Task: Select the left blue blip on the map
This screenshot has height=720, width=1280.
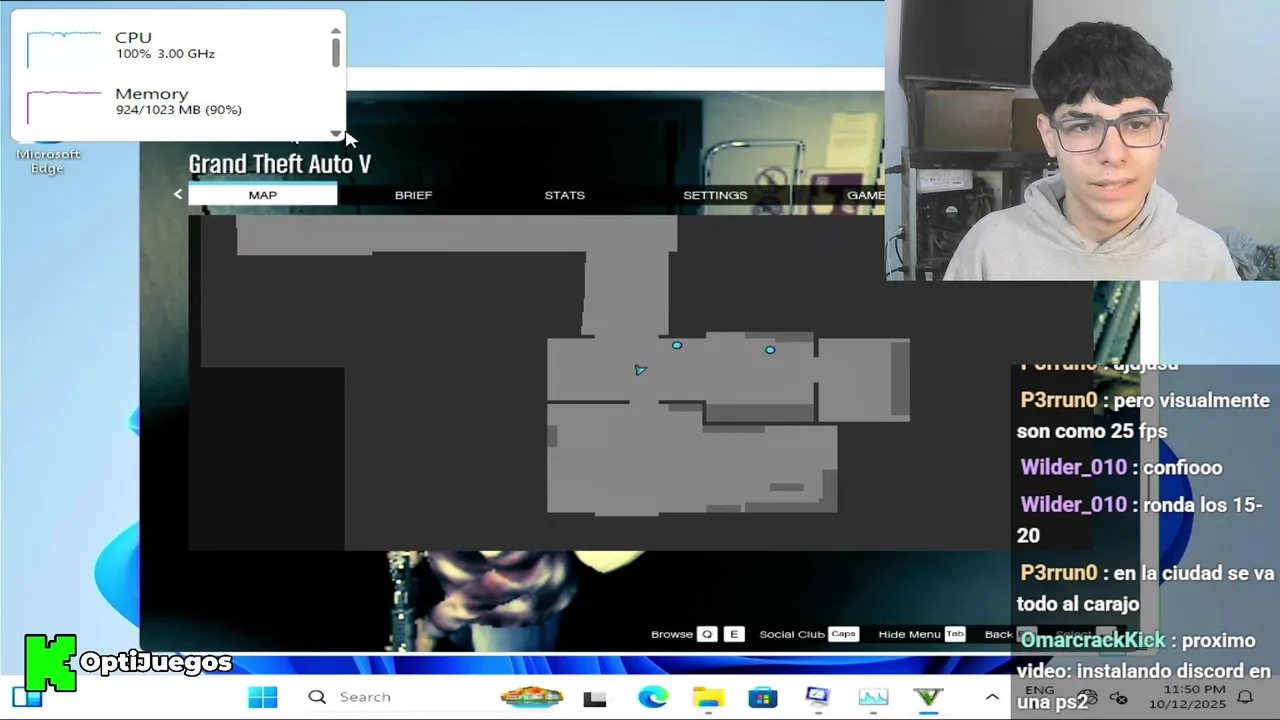Action: [677, 345]
